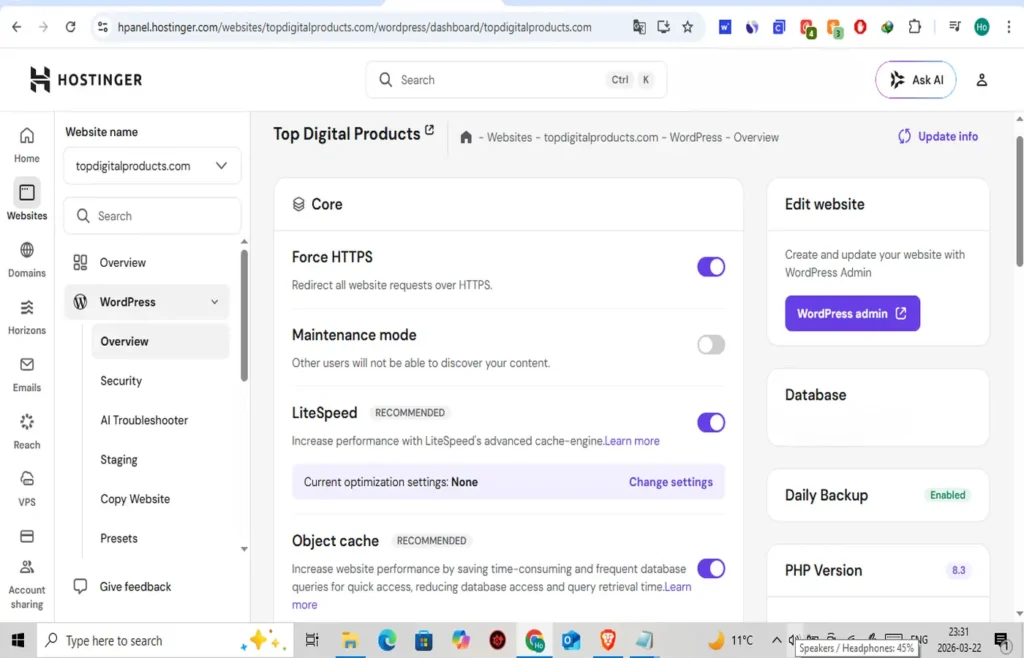The height and width of the screenshot is (658, 1024).
Task: Open the Website name dropdown
Action: [x=152, y=166]
